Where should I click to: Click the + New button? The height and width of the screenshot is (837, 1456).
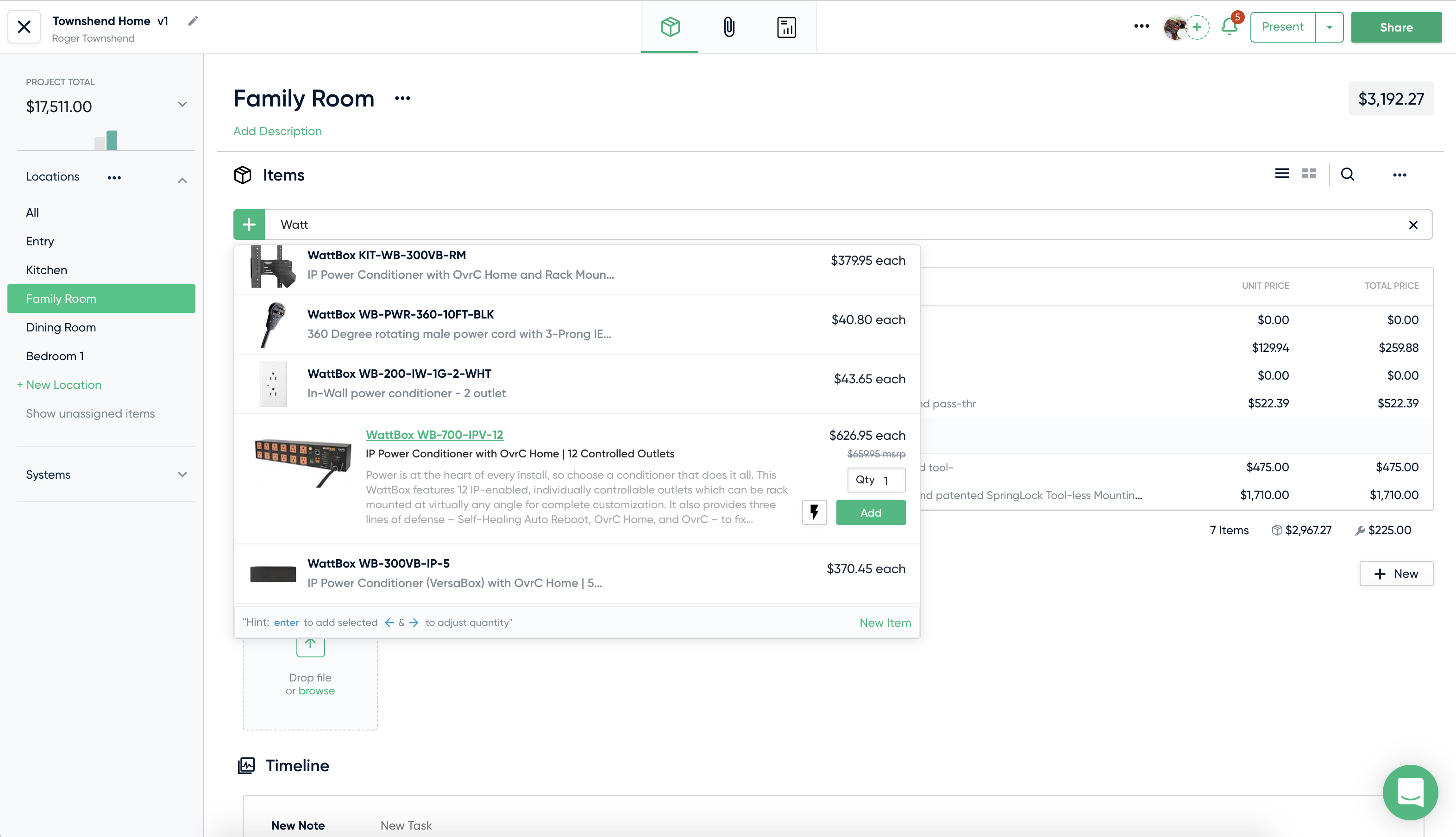1396,574
